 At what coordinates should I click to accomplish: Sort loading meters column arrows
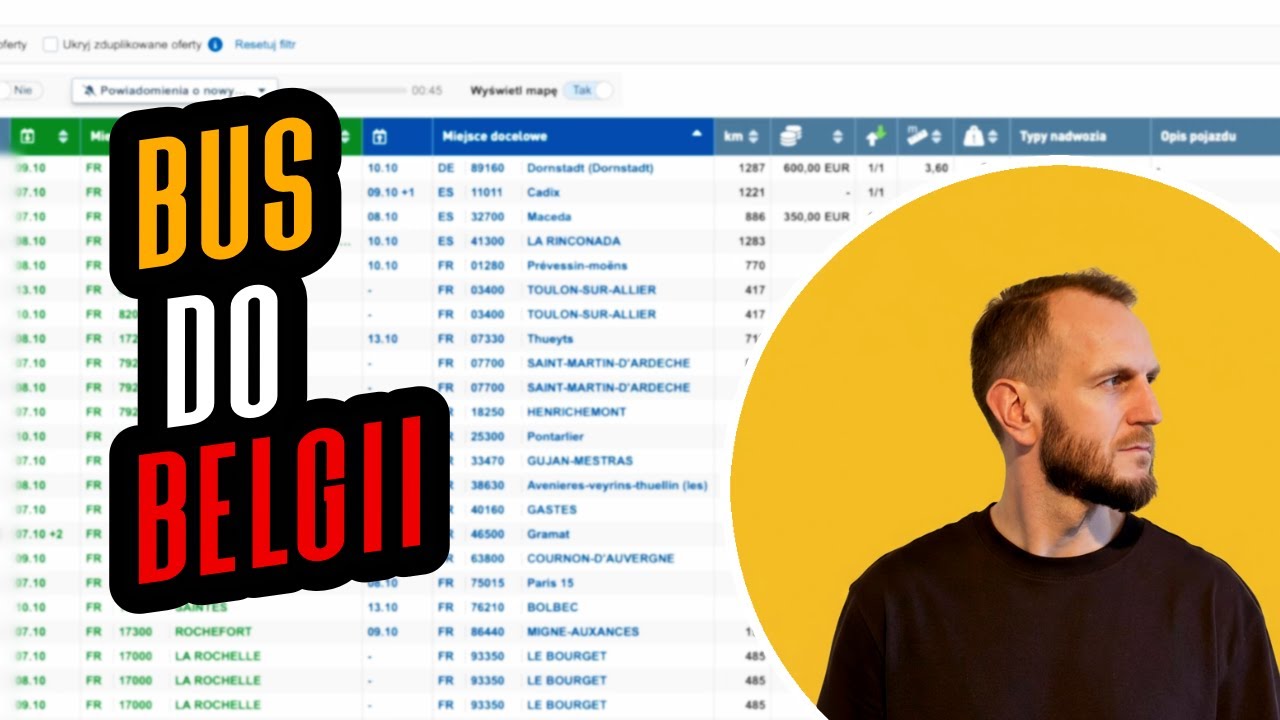coord(936,137)
